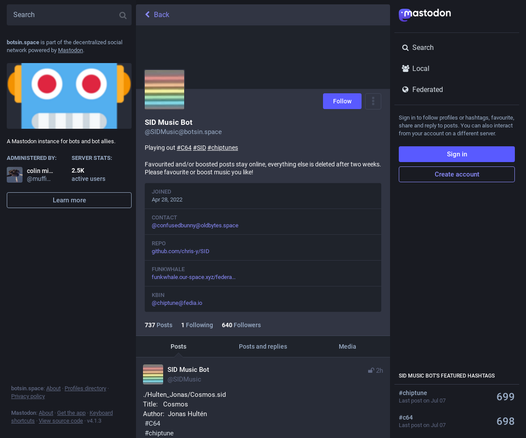Screen dimensions: 526x438
Task: Click the unlocked visibility icon on the post
Action: click(371, 371)
